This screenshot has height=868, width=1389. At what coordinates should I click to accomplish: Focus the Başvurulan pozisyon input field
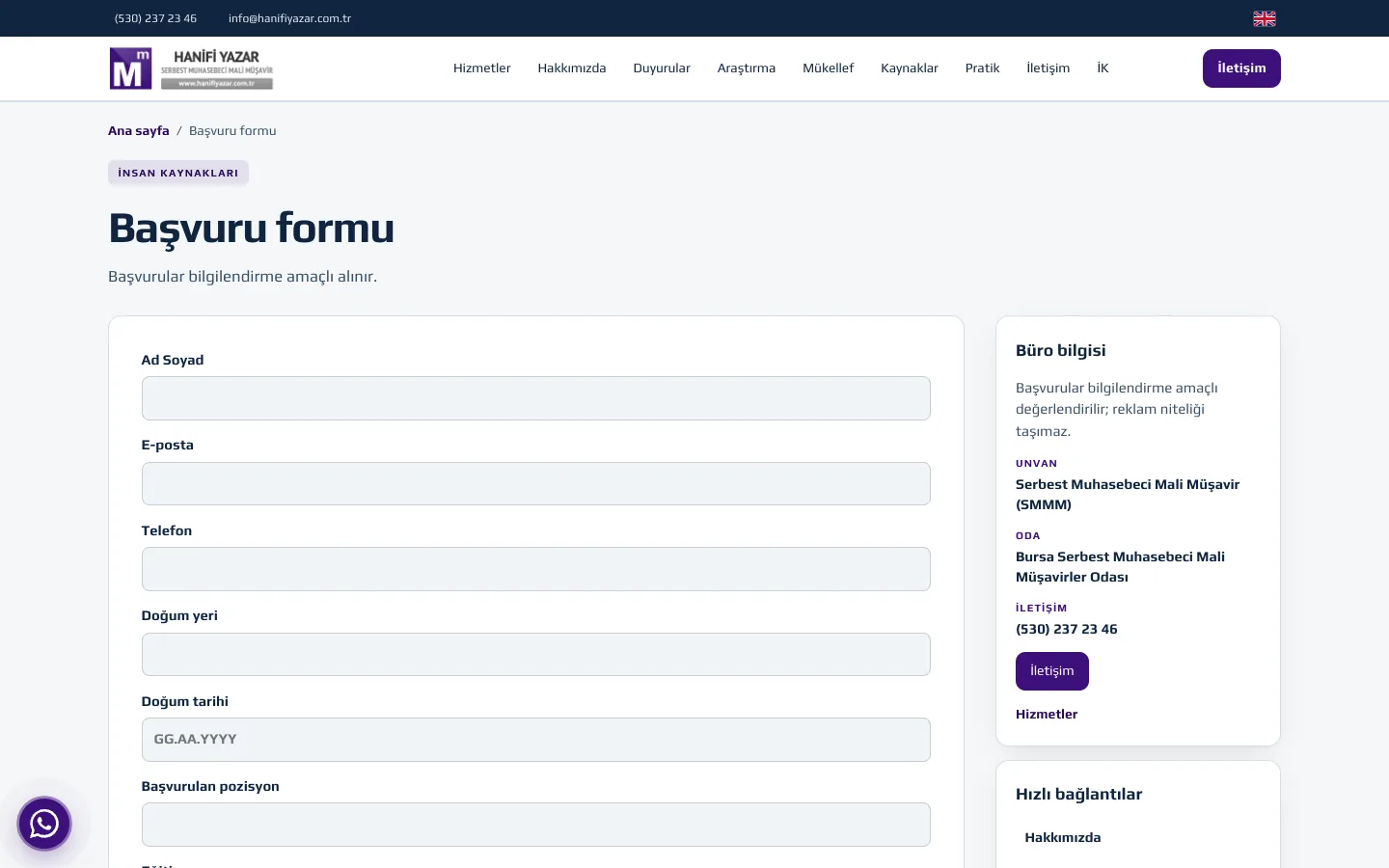(x=536, y=825)
